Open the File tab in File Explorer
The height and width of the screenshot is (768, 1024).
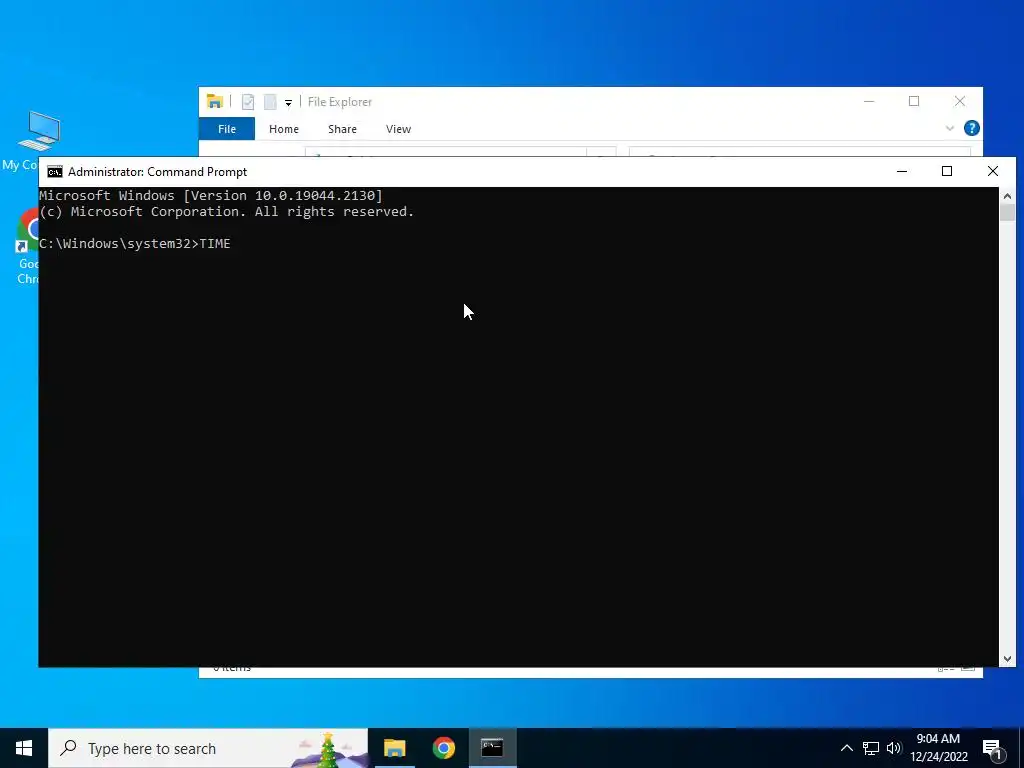227,129
